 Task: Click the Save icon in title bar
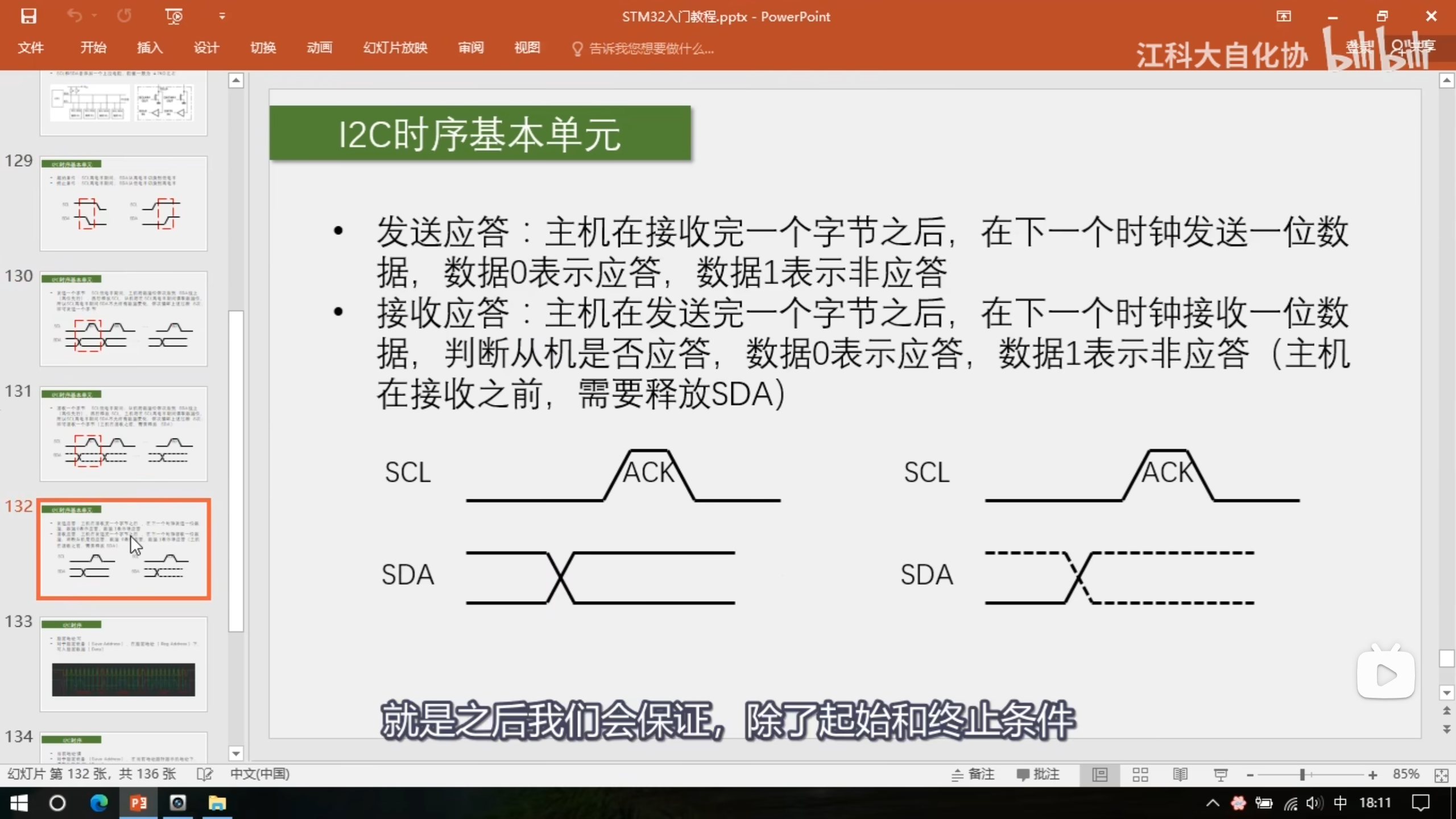tap(28, 16)
